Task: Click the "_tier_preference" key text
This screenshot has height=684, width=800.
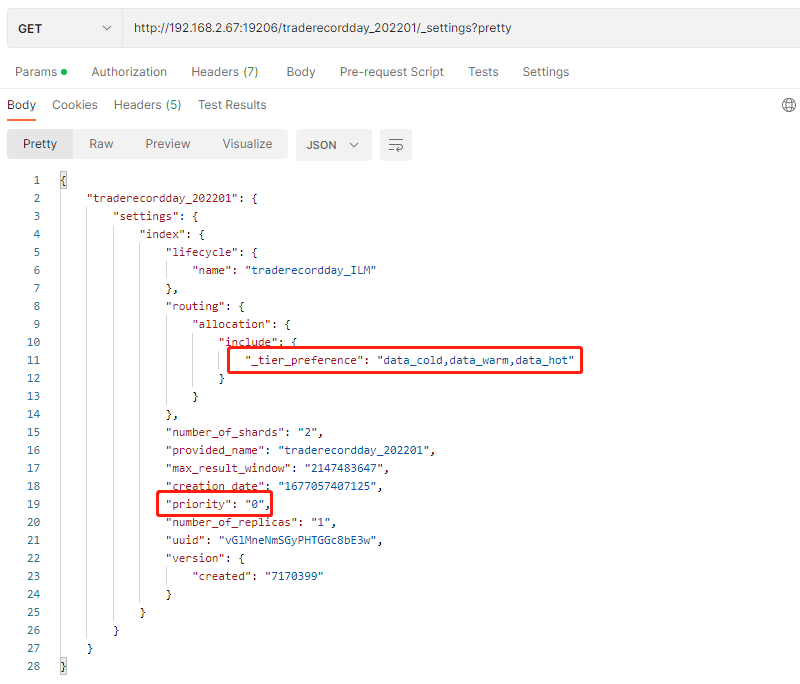Action: [x=305, y=361]
